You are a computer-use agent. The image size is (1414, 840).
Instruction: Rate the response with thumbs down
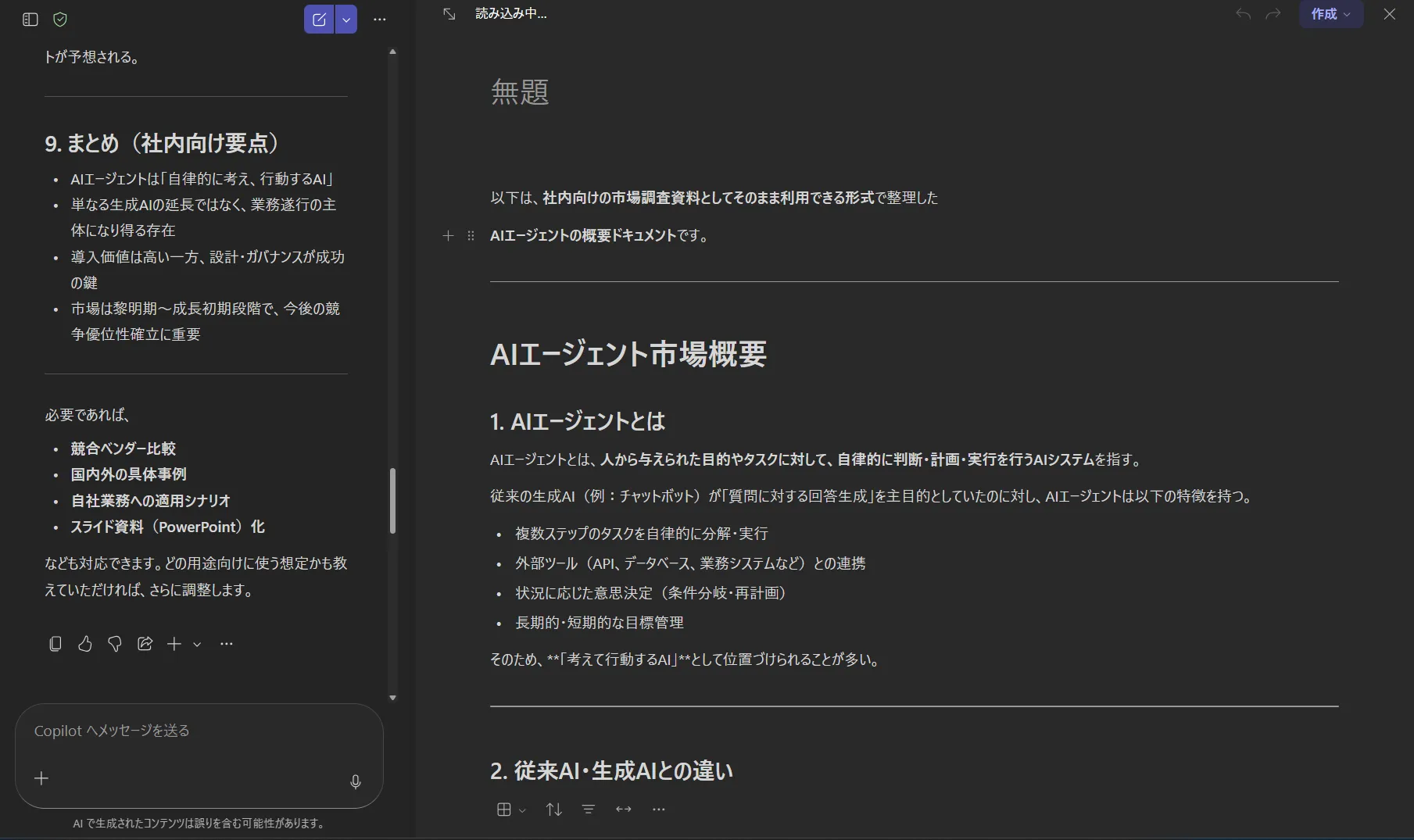114,644
